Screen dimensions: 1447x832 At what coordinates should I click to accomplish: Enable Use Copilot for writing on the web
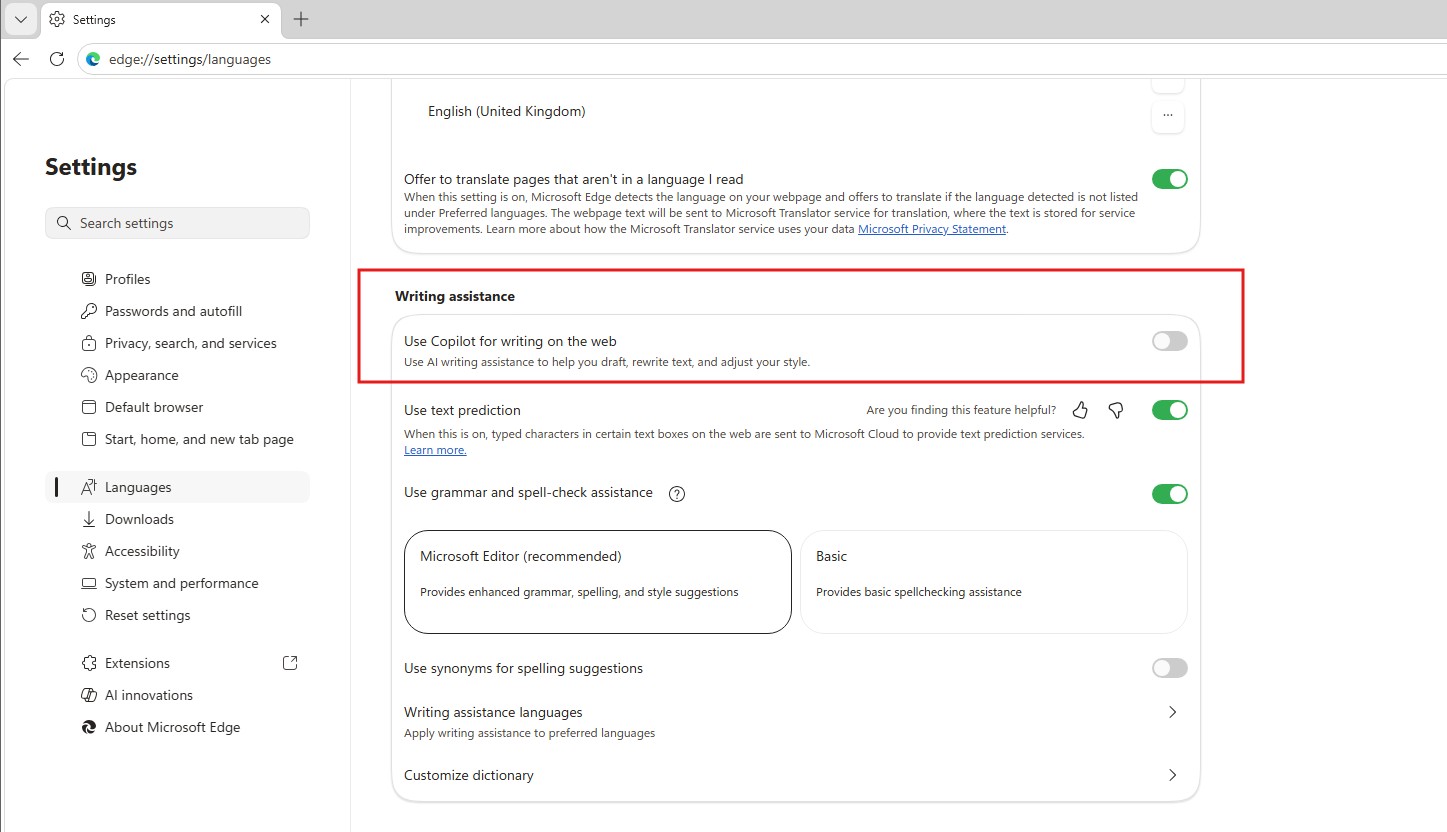click(x=1168, y=340)
